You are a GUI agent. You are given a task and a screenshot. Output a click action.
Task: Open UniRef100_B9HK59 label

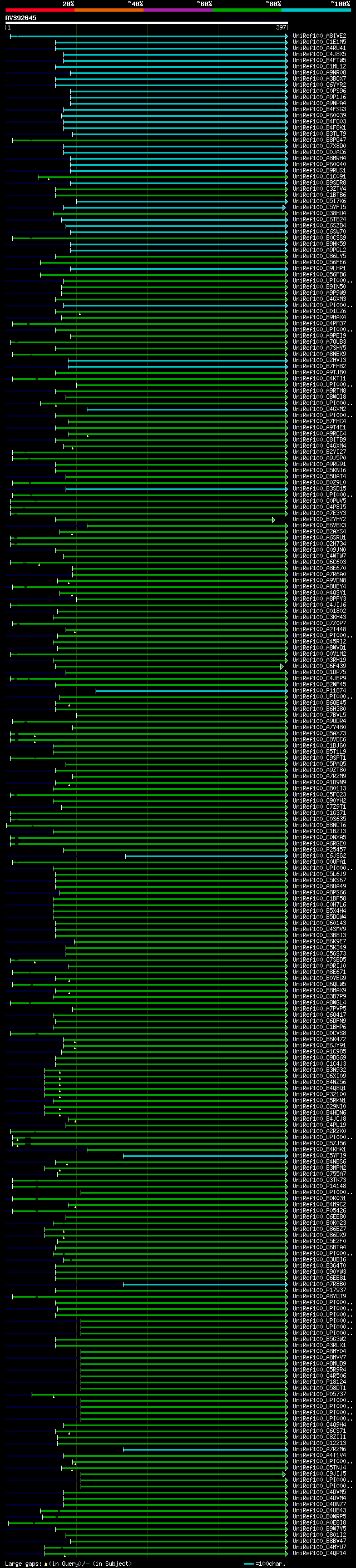319,244
